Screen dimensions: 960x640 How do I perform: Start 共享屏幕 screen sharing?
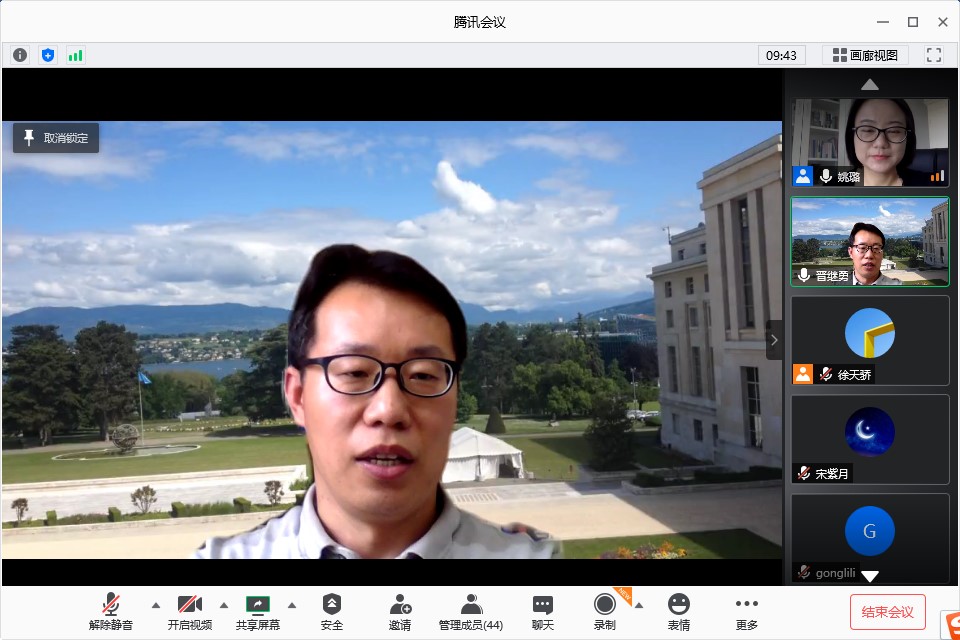point(258,612)
